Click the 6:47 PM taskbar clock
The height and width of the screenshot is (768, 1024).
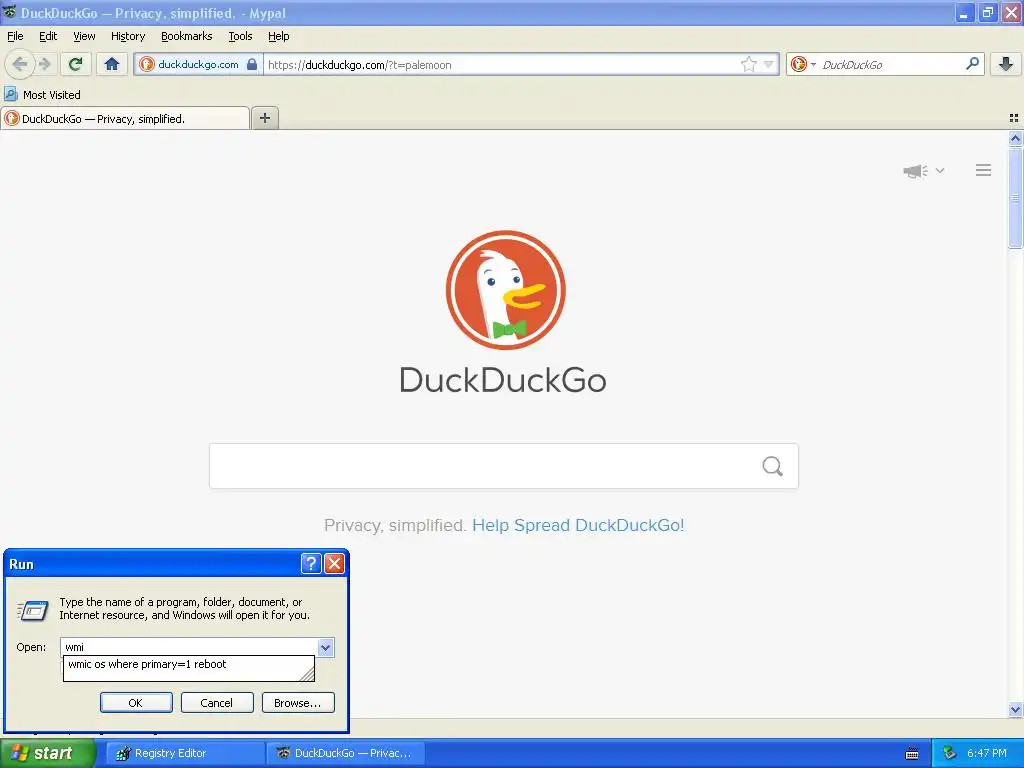pos(987,753)
